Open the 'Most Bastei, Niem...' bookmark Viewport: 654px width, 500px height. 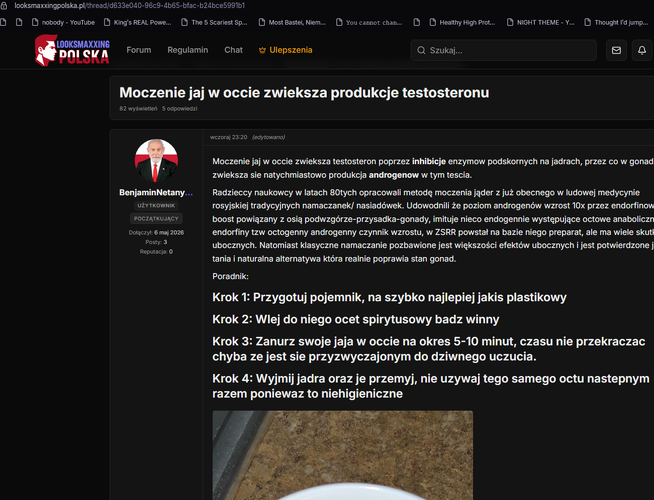pos(292,23)
